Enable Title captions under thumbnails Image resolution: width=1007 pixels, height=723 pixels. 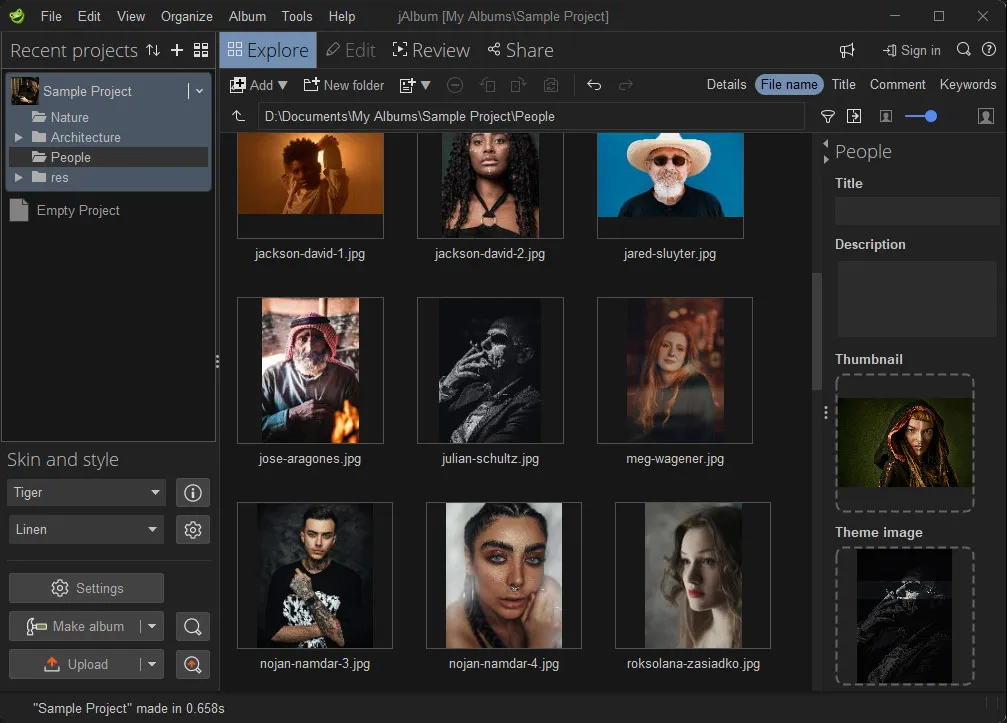(843, 85)
